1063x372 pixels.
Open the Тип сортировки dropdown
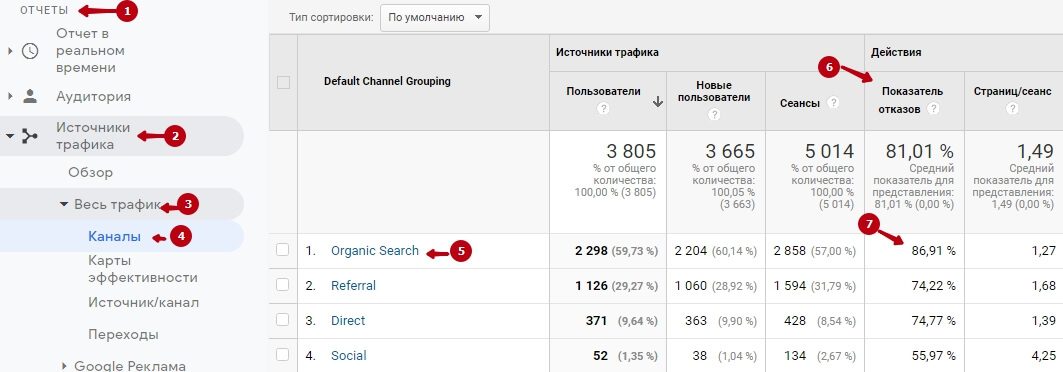click(435, 18)
